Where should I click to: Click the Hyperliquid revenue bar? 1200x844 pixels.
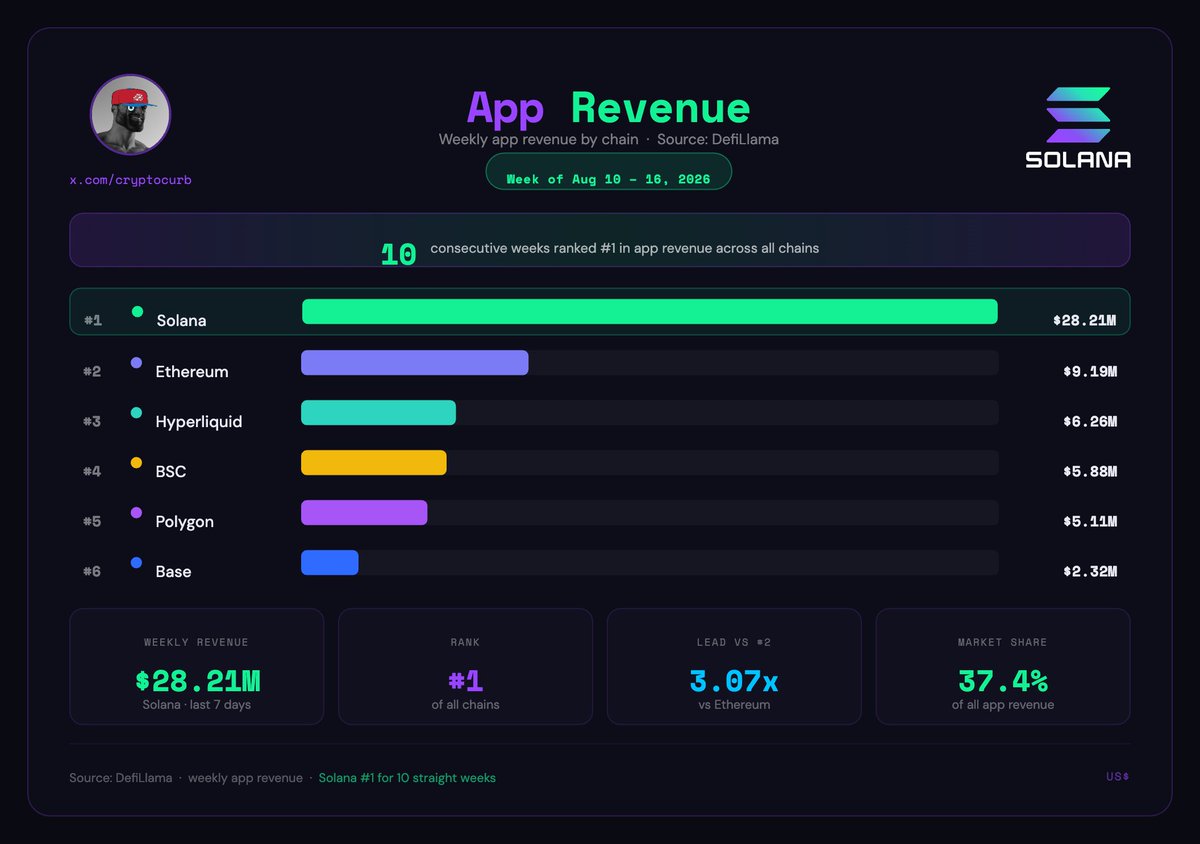pos(378,412)
